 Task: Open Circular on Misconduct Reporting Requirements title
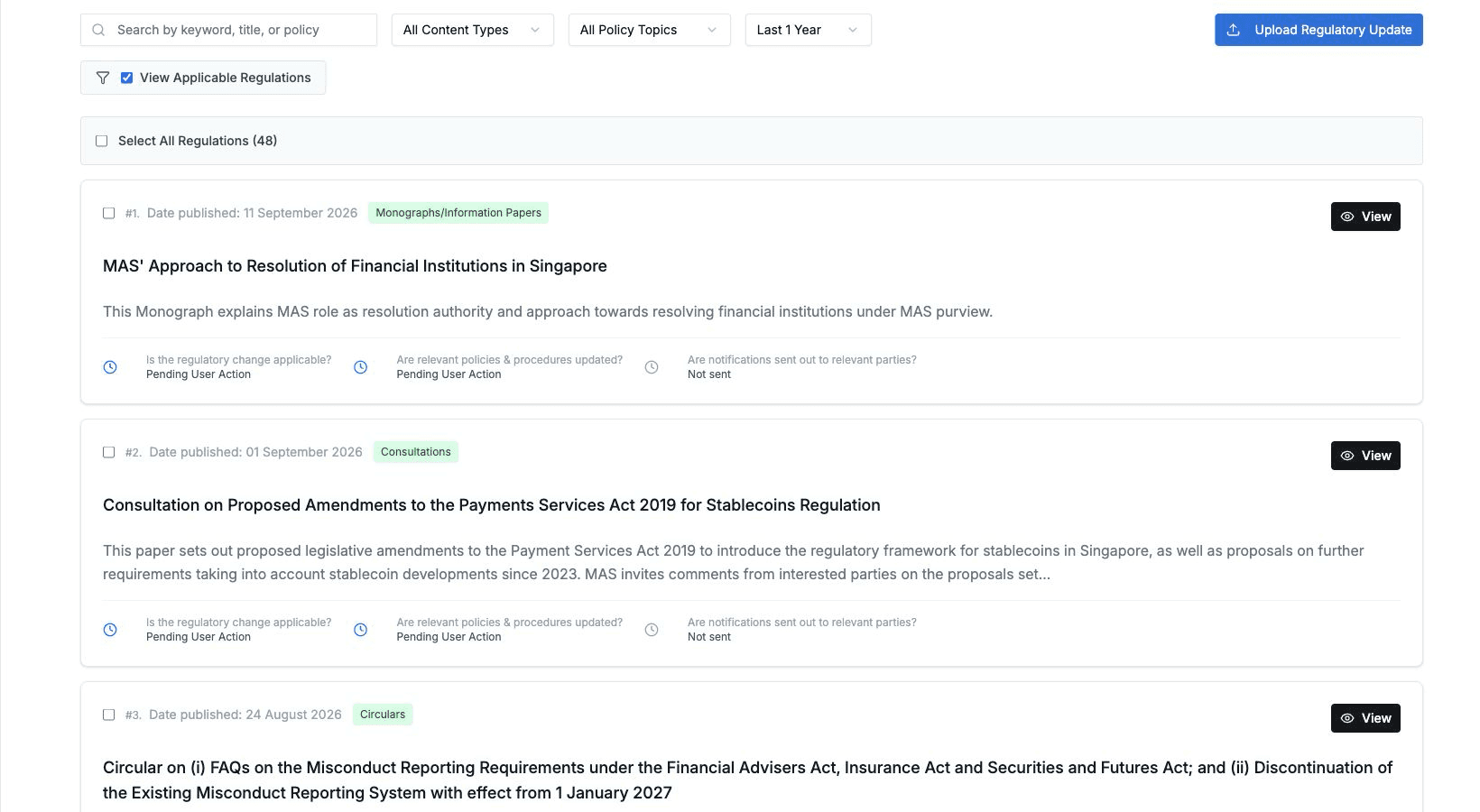pyautogui.click(x=747, y=780)
